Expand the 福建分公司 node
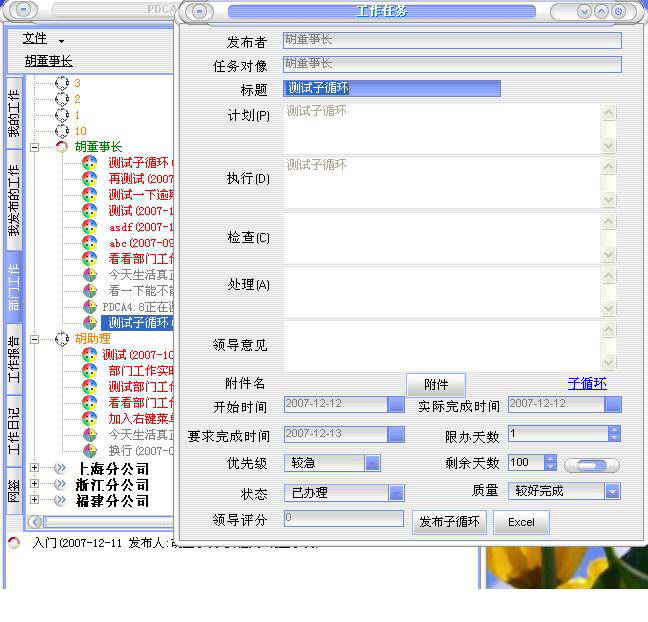The width and height of the screenshot is (648, 622). point(35,500)
